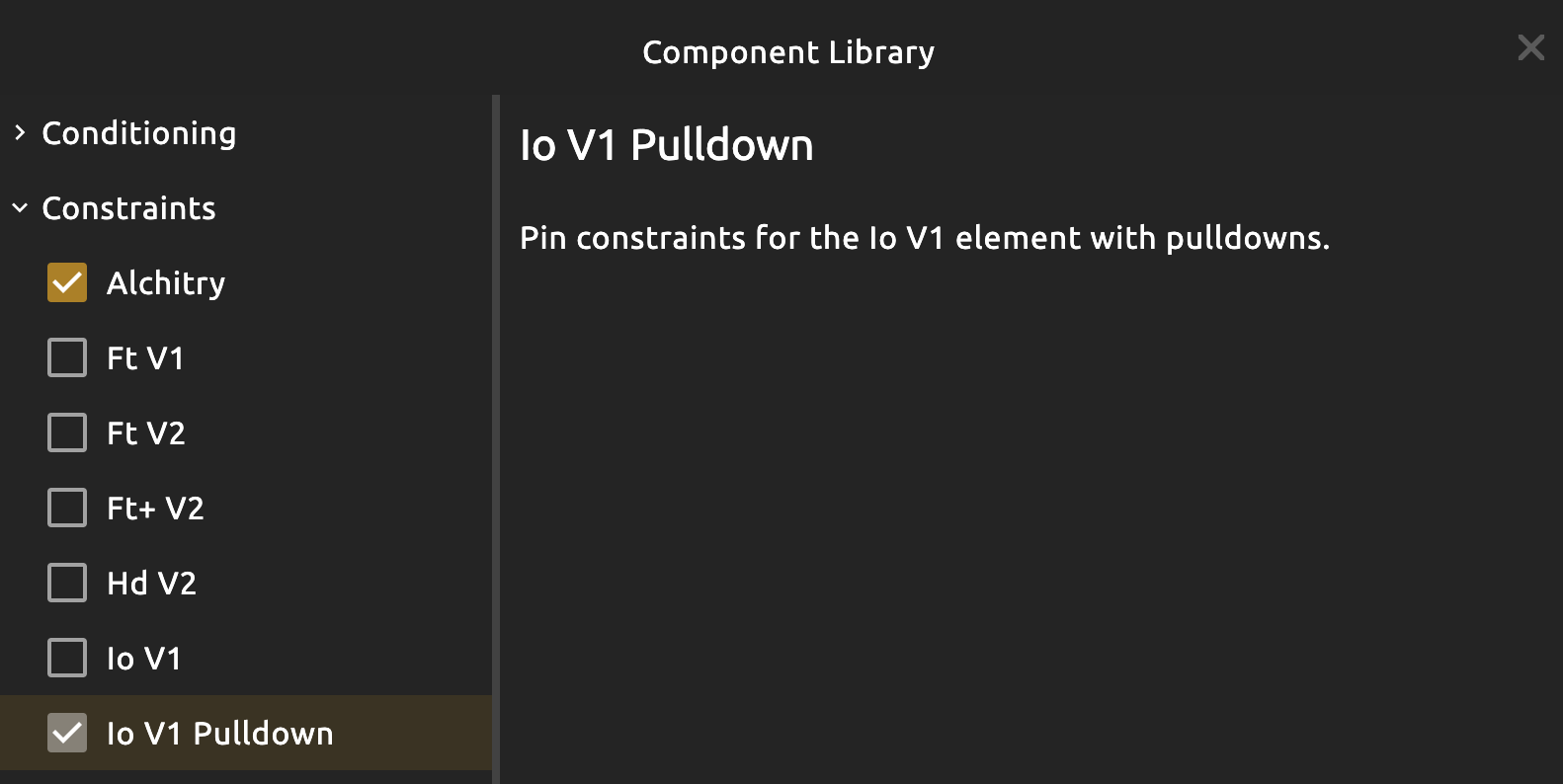Select the Io V1 item label
Screen dimensions: 1563x784
tap(144, 659)
